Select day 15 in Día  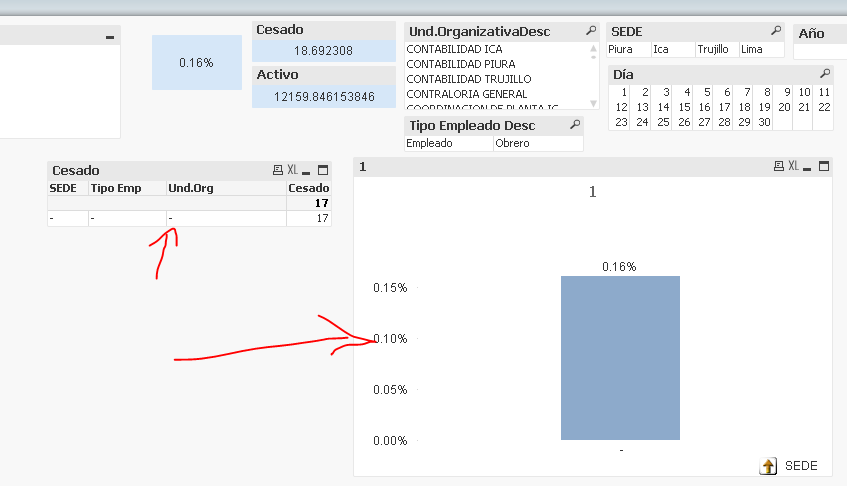(682, 107)
